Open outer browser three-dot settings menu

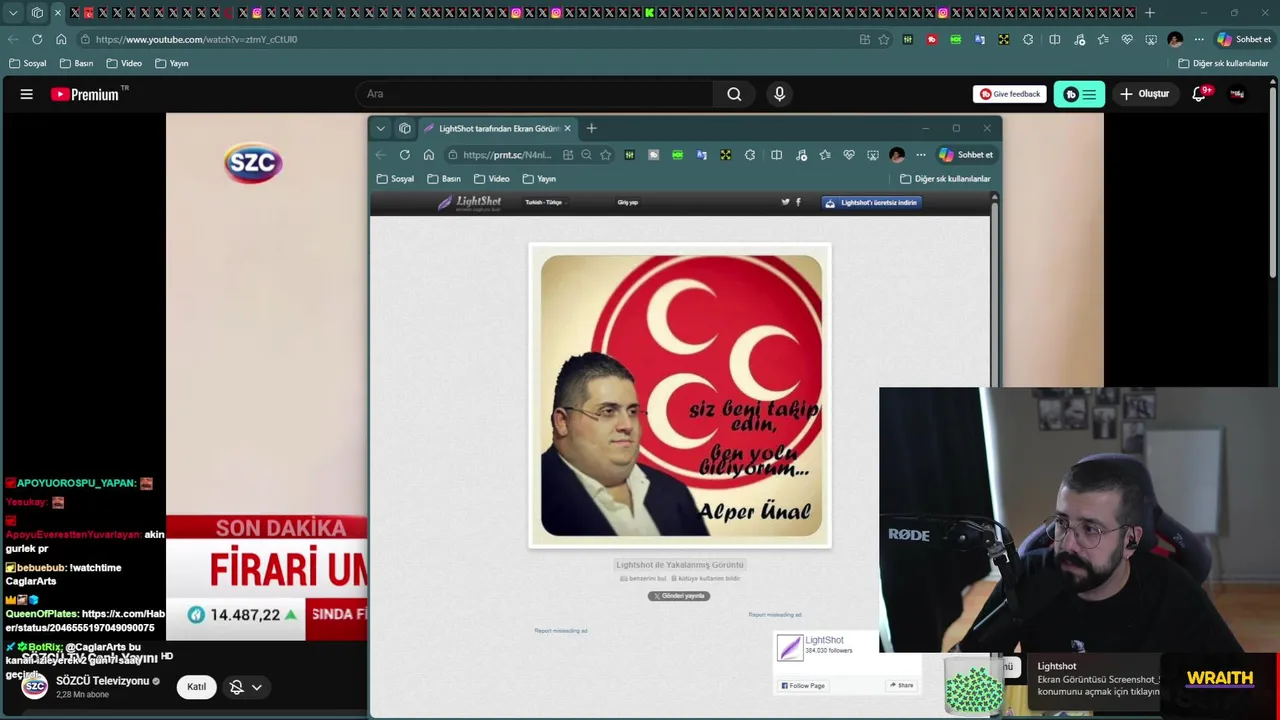pyautogui.click(x=1199, y=39)
